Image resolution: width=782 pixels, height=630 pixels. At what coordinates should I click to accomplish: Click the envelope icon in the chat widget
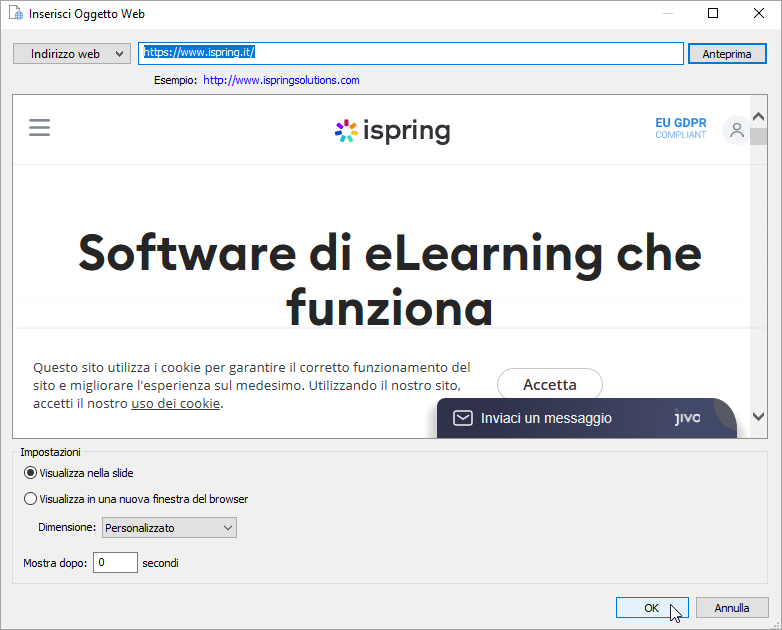[462, 418]
